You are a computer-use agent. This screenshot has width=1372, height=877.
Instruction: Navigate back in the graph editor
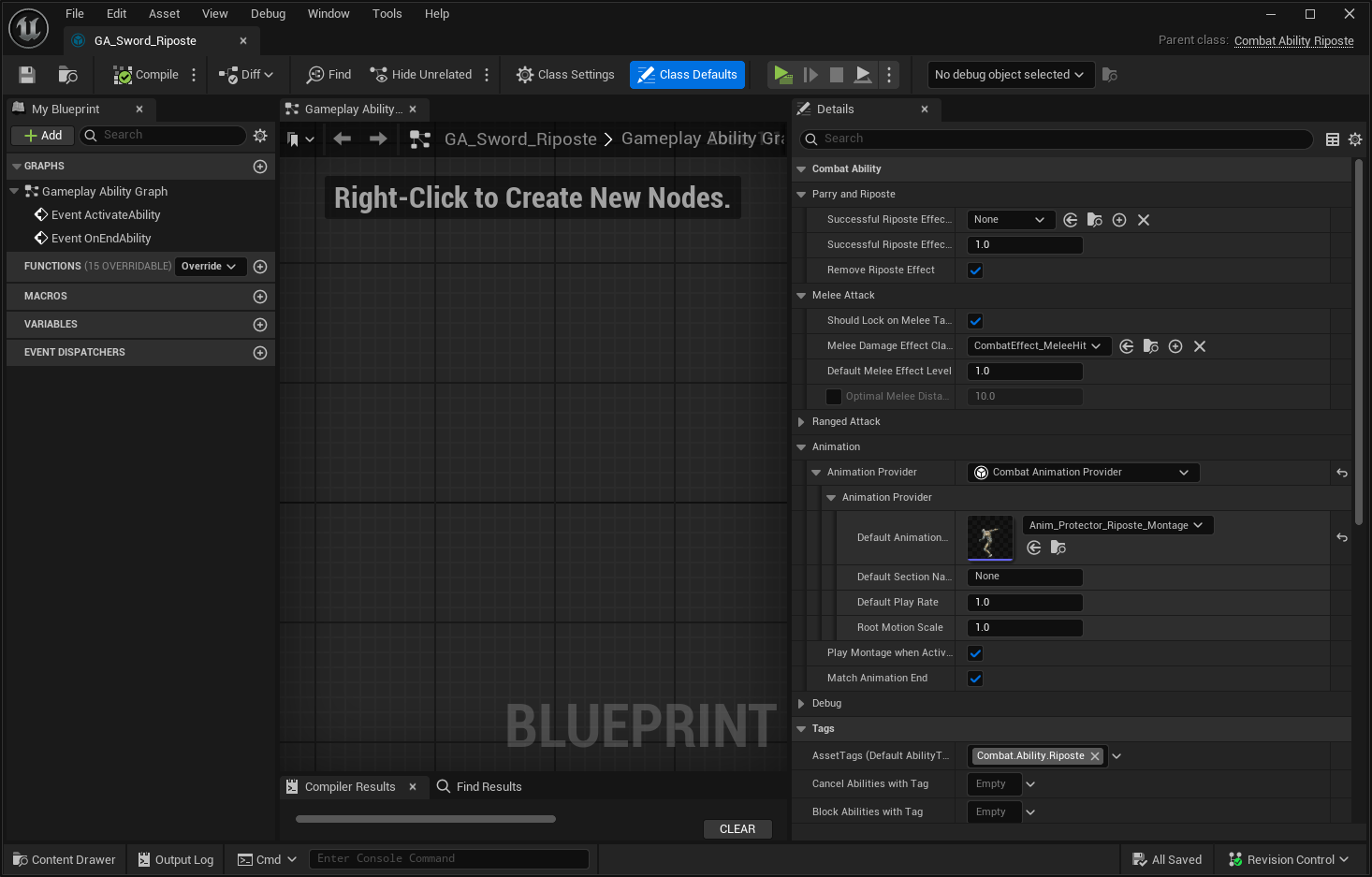343,139
